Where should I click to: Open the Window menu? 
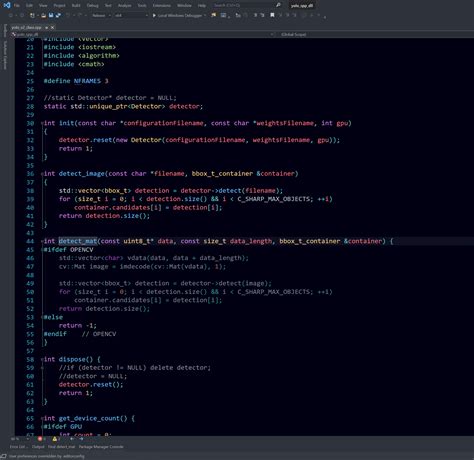click(x=184, y=5)
